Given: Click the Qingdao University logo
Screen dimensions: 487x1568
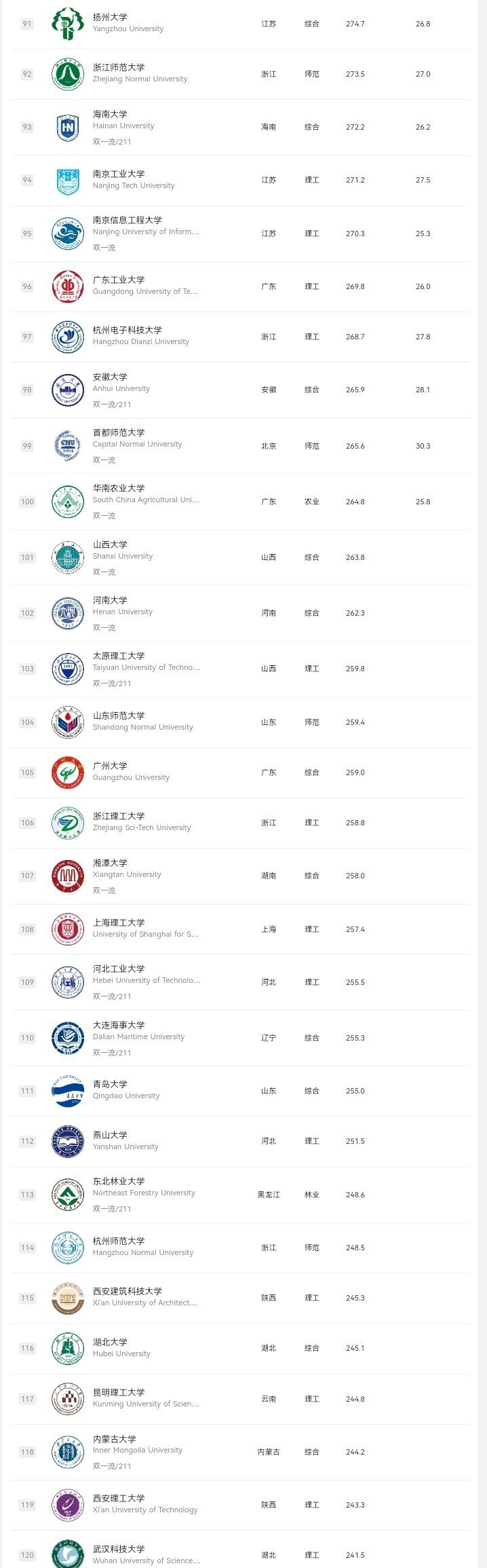Looking at the screenshot, I should click(68, 1091).
